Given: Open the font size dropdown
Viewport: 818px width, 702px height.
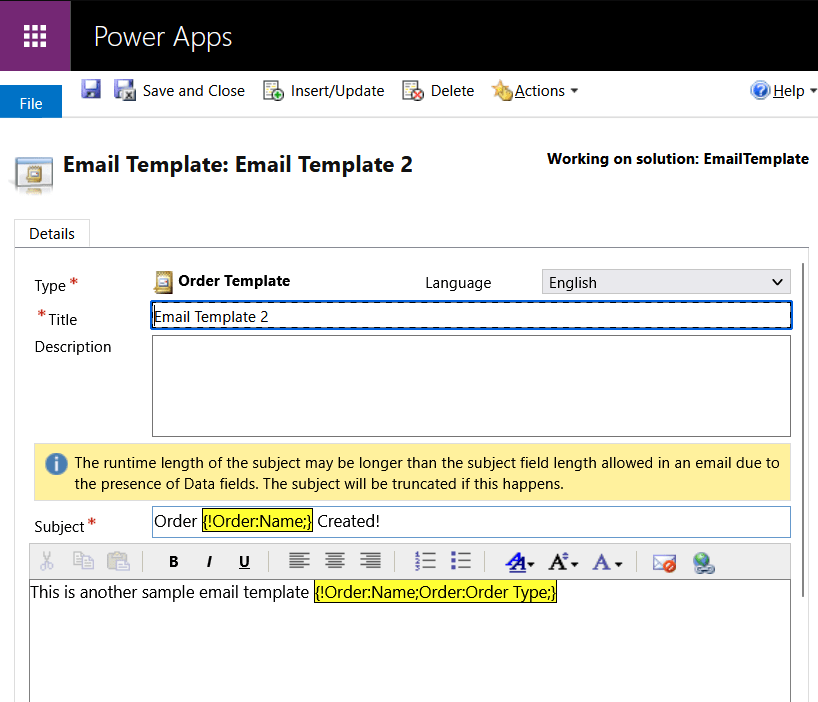Looking at the screenshot, I should pos(563,562).
